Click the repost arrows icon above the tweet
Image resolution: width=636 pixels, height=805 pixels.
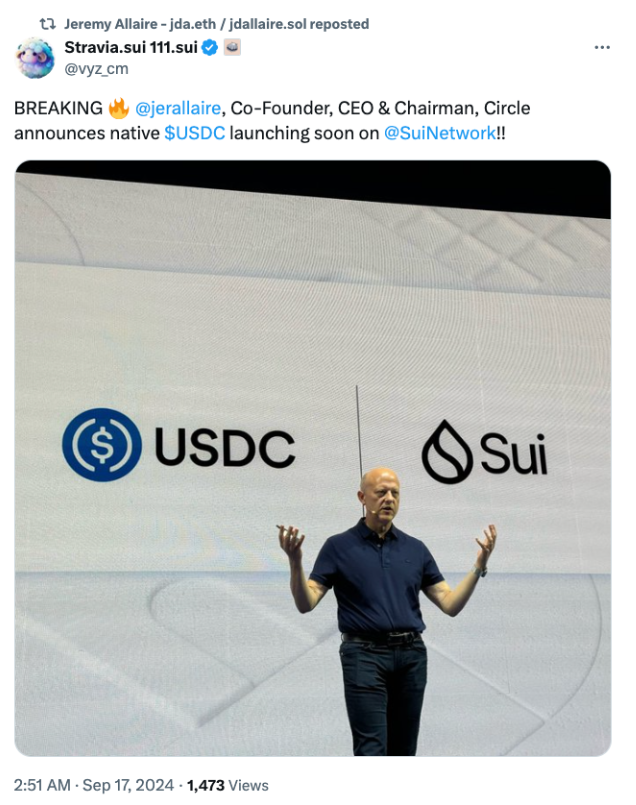pos(48,24)
